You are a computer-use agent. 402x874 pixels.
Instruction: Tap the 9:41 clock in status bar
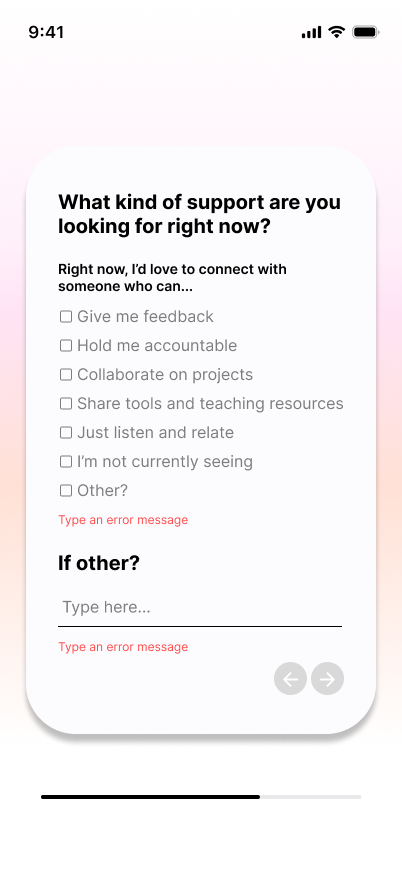click(46, 32)
